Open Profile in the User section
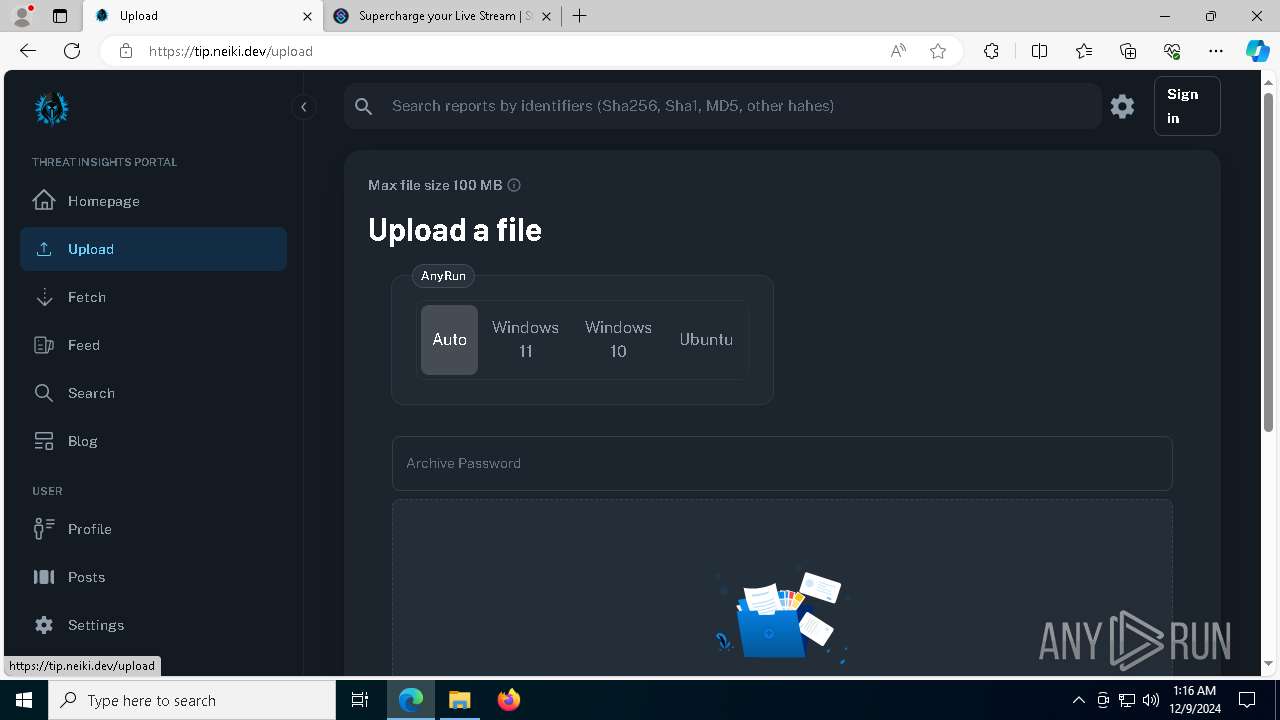The image size is (1280, 720). pos(153,529)
